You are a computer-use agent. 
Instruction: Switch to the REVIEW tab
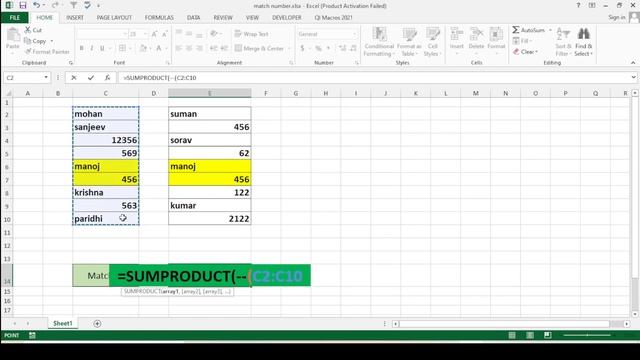coord(223,18)
